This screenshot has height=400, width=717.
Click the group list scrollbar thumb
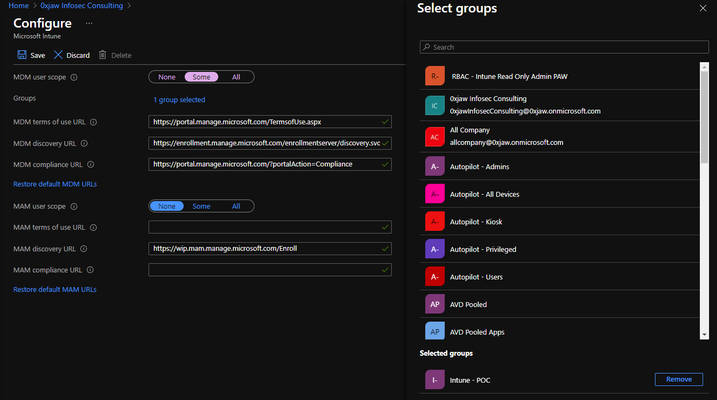[704, 117]
